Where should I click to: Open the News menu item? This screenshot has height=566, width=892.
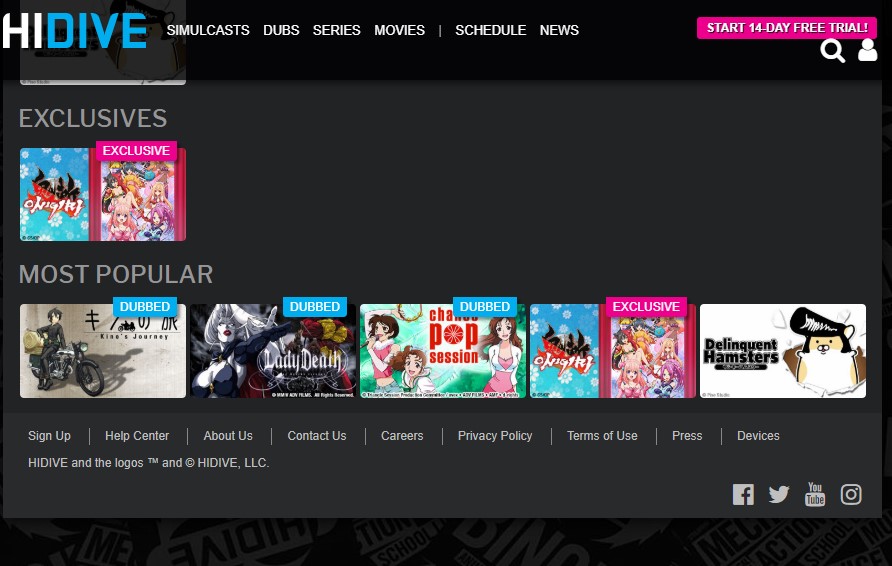(x=559, y=30)
